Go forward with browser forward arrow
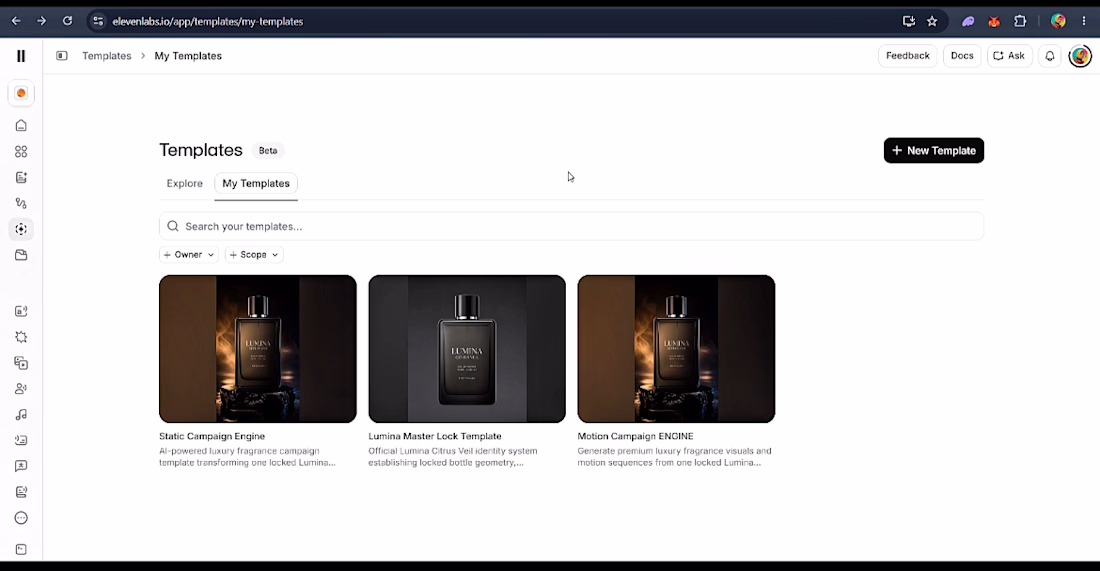This screenshot has height=571, width=1100. pos(41,21)
